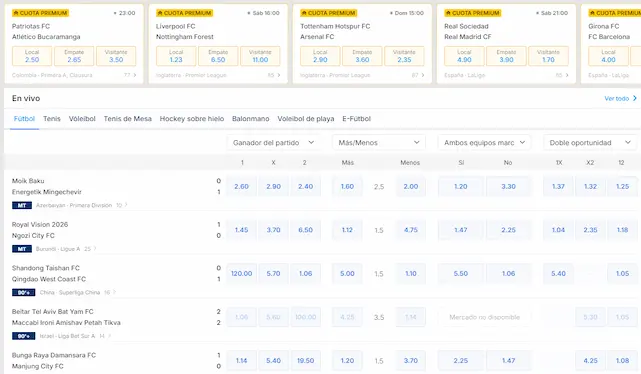Select Sí 2.25 in Bunga Raya row

click(x=461, y=361)
